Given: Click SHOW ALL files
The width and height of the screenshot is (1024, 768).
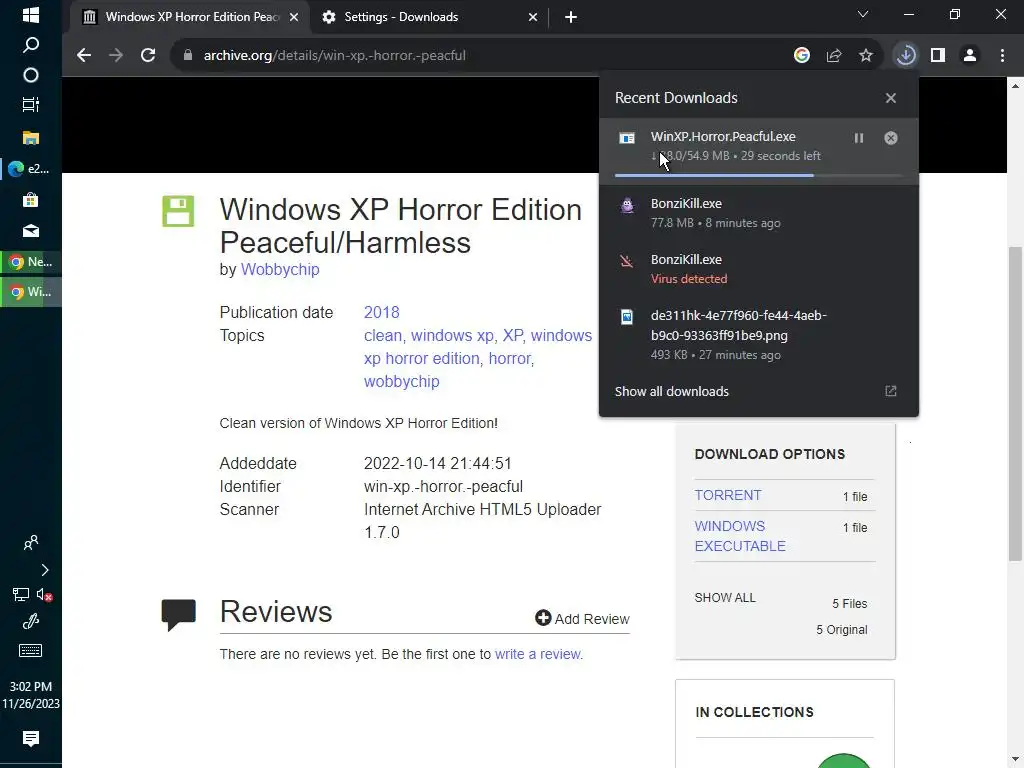Looking at the screenshot, I should tap(725, 598).
